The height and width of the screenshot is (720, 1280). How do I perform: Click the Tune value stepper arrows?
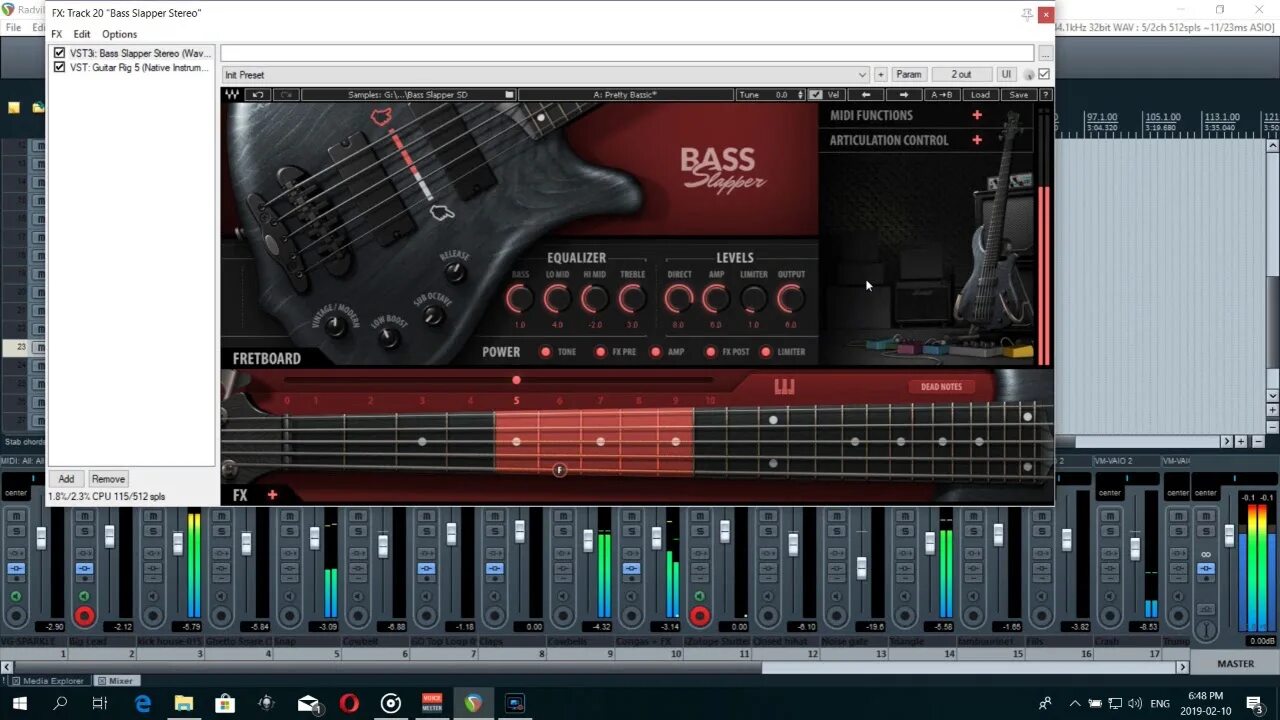[800, 95]
